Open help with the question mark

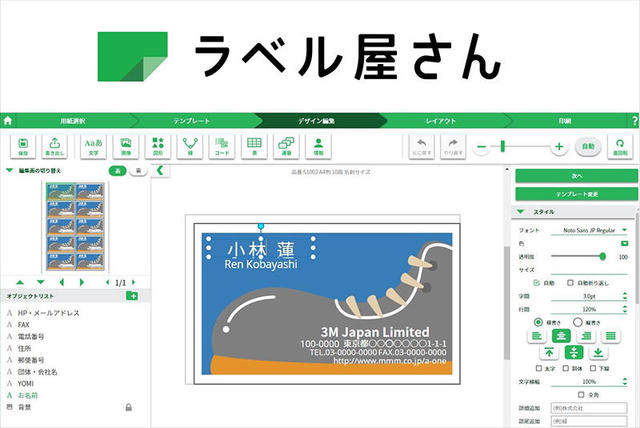[635, 121]
